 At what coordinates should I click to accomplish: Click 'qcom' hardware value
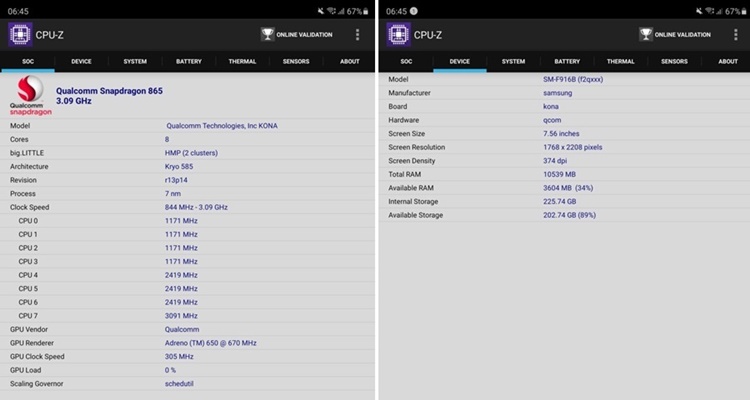(552, 120)
